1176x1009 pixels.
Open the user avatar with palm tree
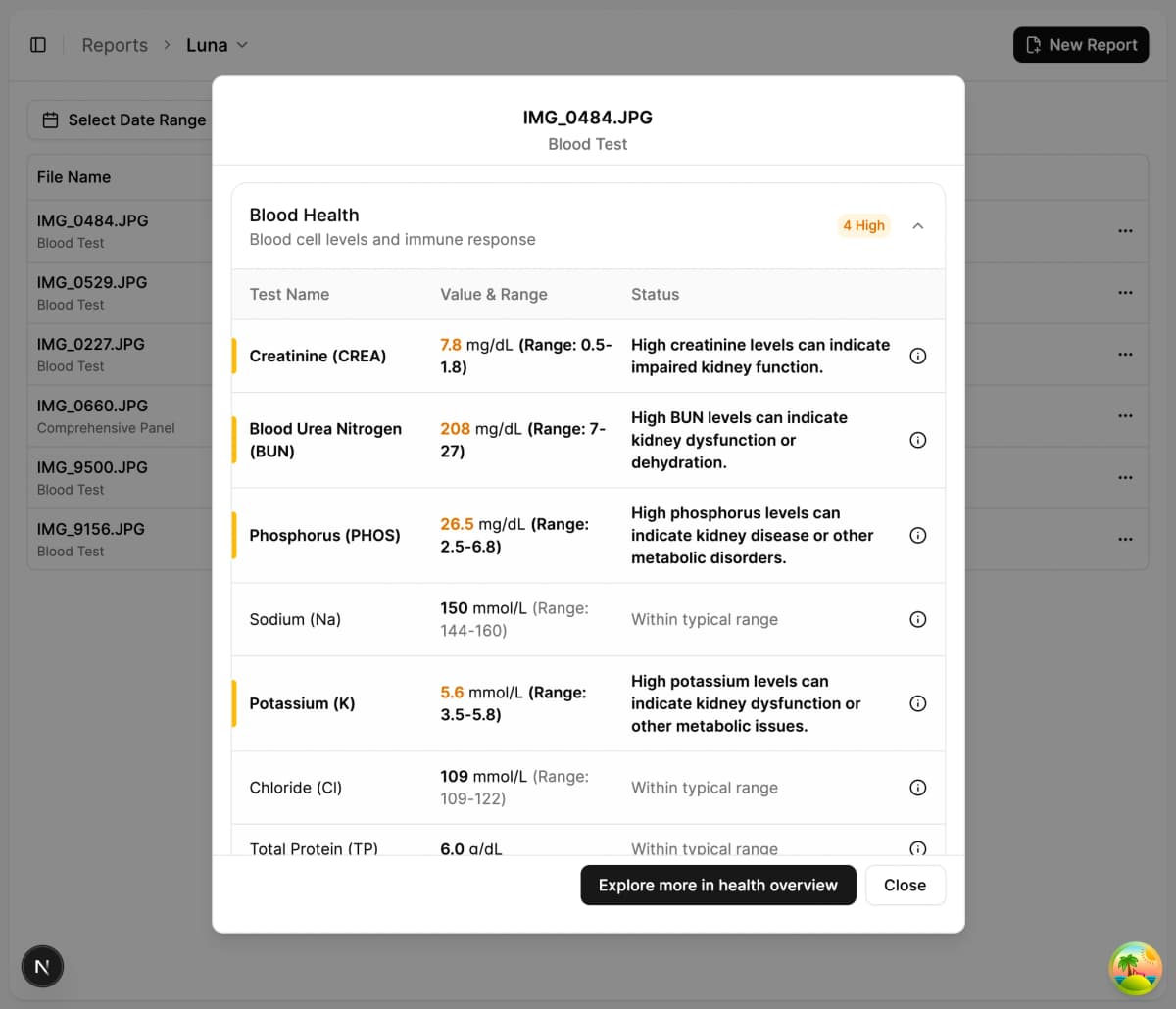1135,968
